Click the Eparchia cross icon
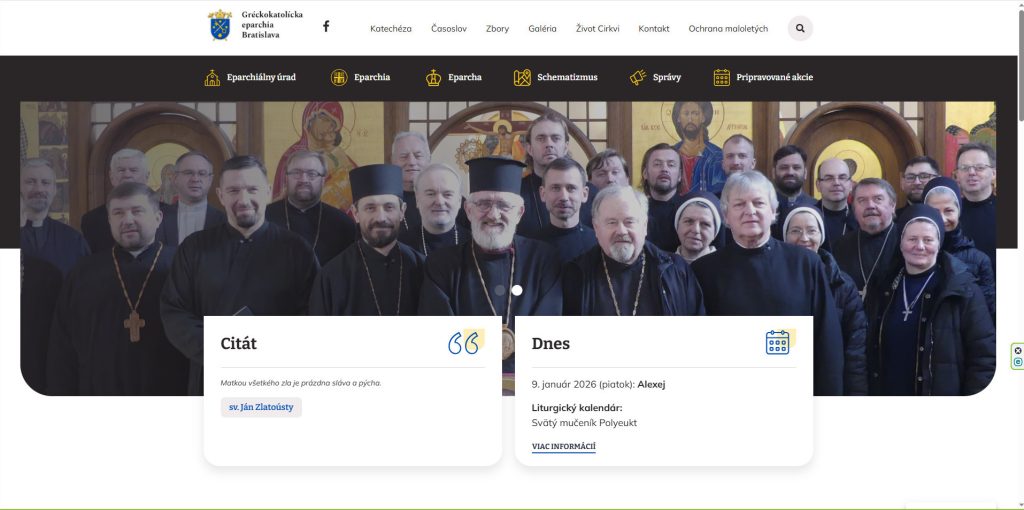This screenshot has height=510, width=1024. point(339,77)
